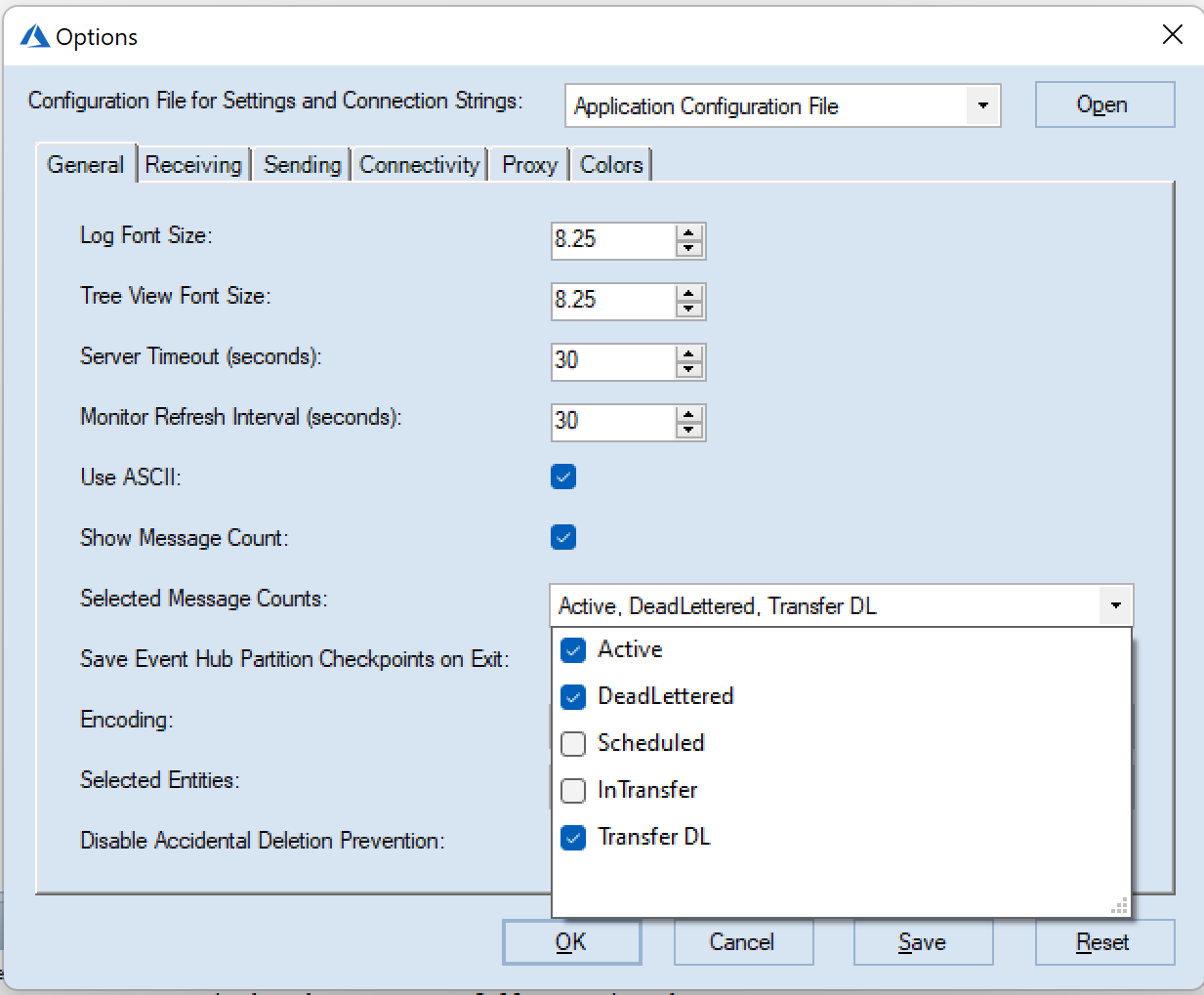Decrease Monitor Refresh Interval down arrow
The image size is (1204, 995).
coord(689,430)
